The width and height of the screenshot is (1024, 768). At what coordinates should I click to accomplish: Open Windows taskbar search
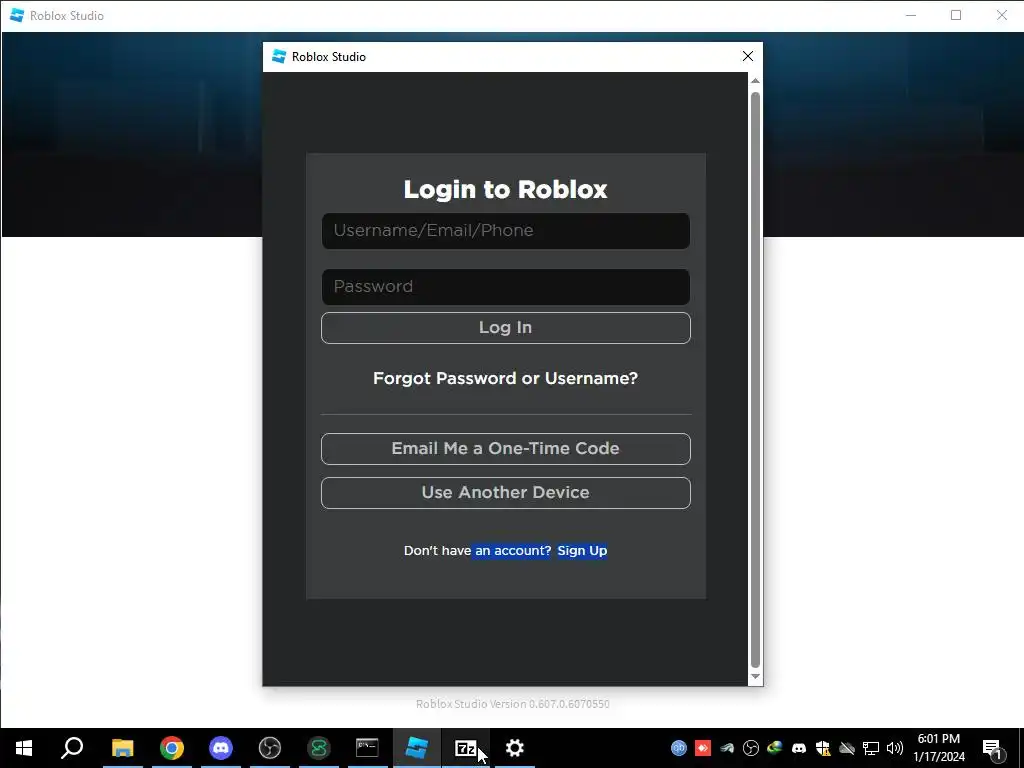(x=72, y=748)
